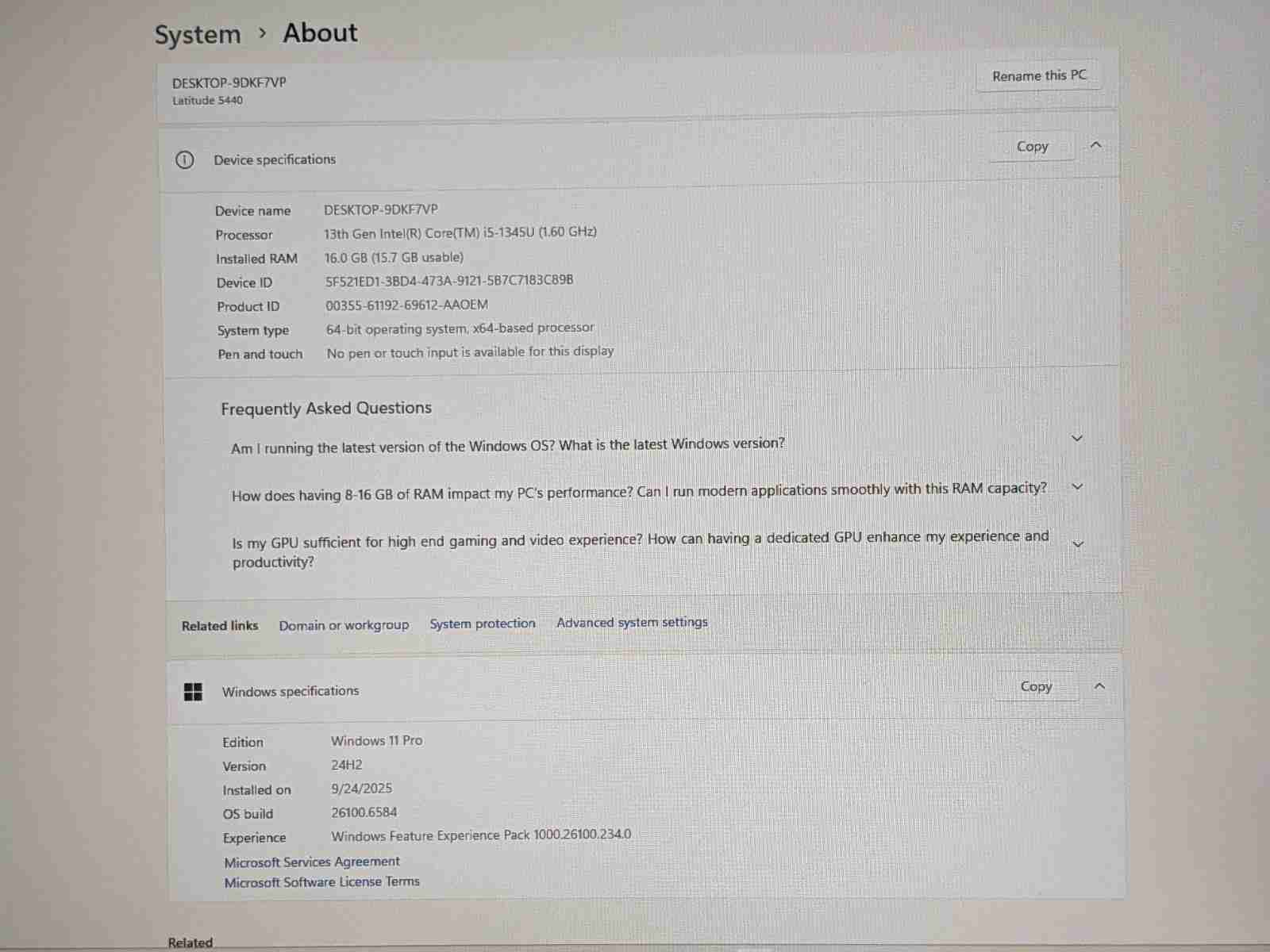Copy the Windows specifications
The width and height of the screenshot is (1270, 952).
pos(1036,687)
